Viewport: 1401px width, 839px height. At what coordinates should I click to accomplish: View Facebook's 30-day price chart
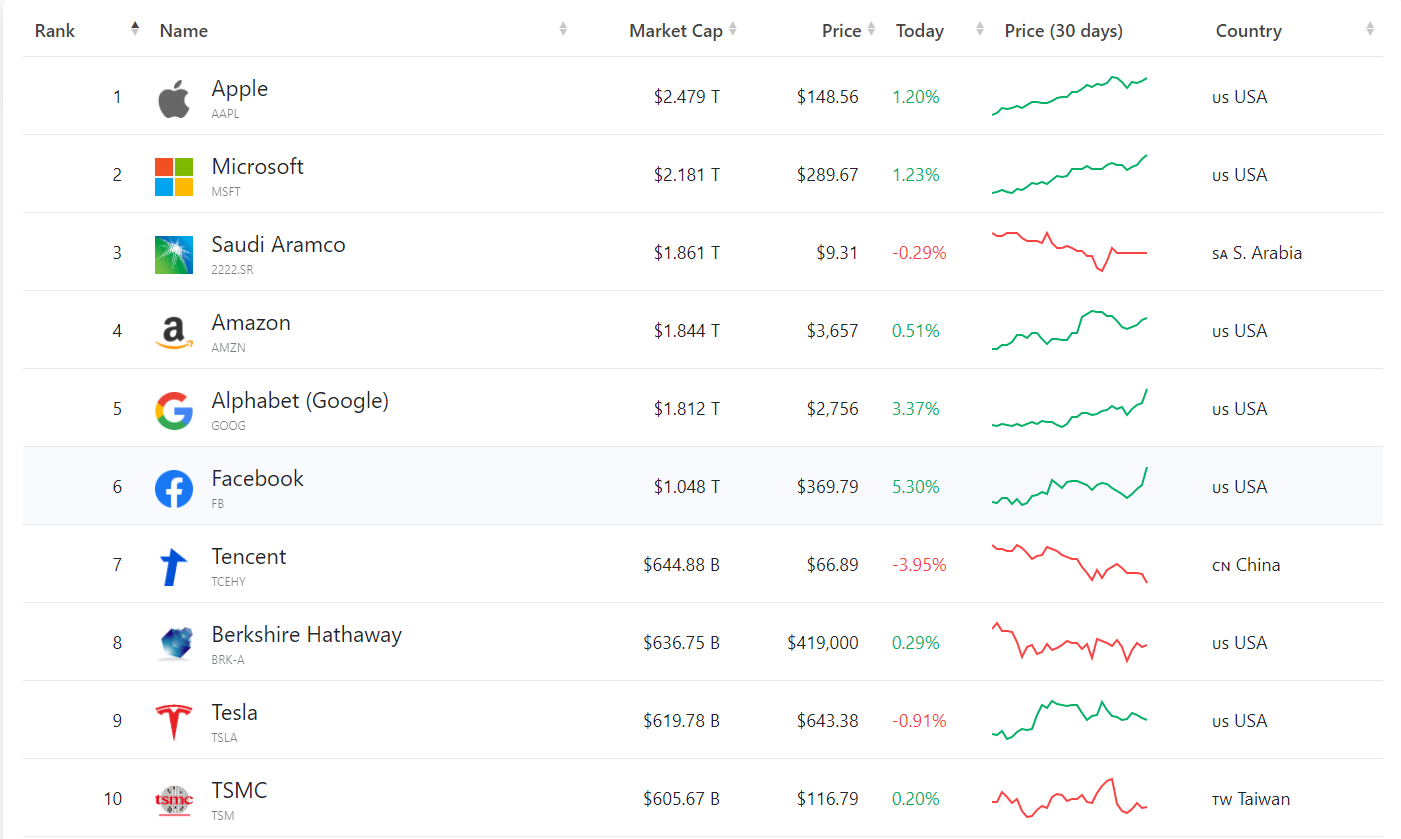pyautogui.click(x=1070, y=486)
